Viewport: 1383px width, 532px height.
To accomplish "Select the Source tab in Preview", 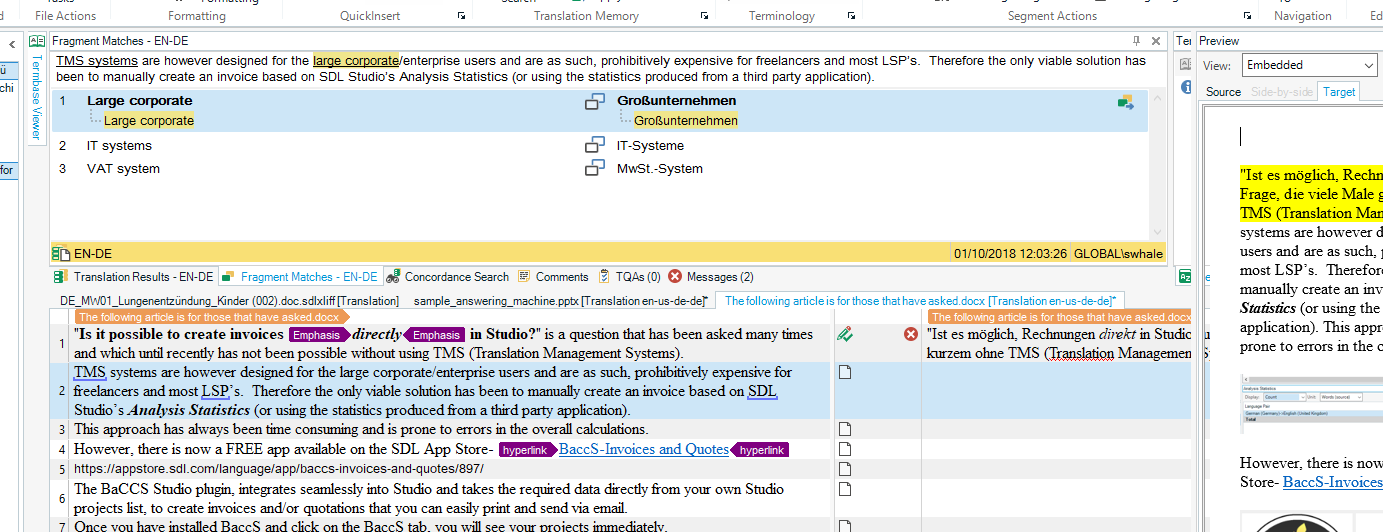I will tap(1223, 91).
